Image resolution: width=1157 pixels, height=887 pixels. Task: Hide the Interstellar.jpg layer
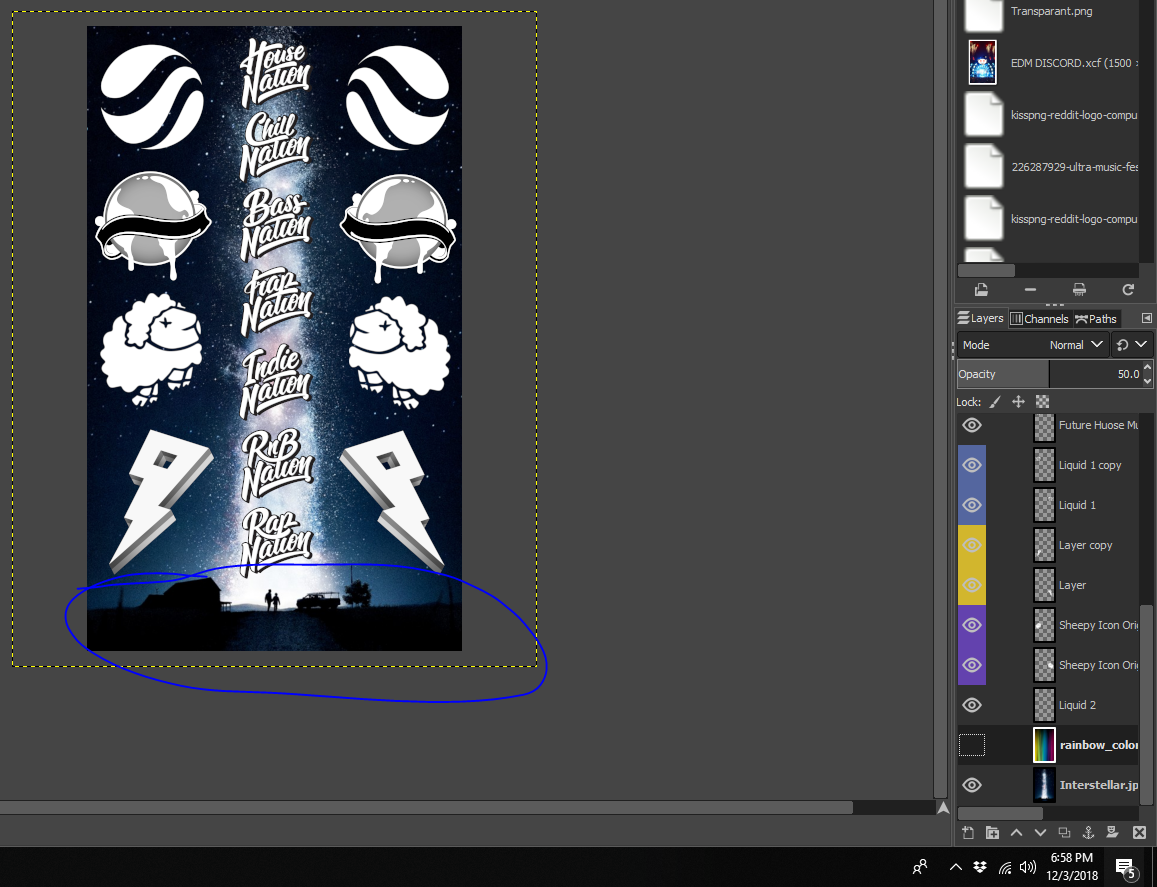pos(972,785)
